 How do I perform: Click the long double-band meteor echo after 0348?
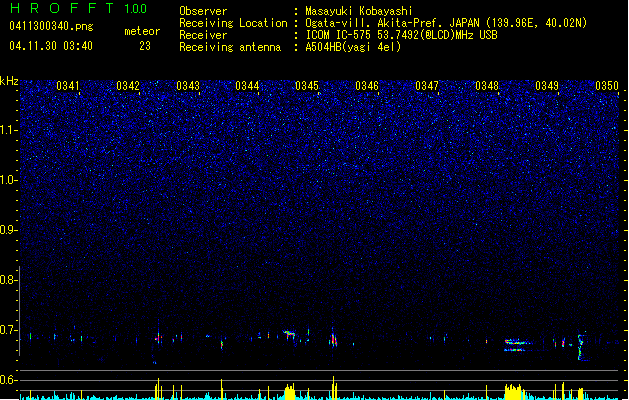pos(517,345)
